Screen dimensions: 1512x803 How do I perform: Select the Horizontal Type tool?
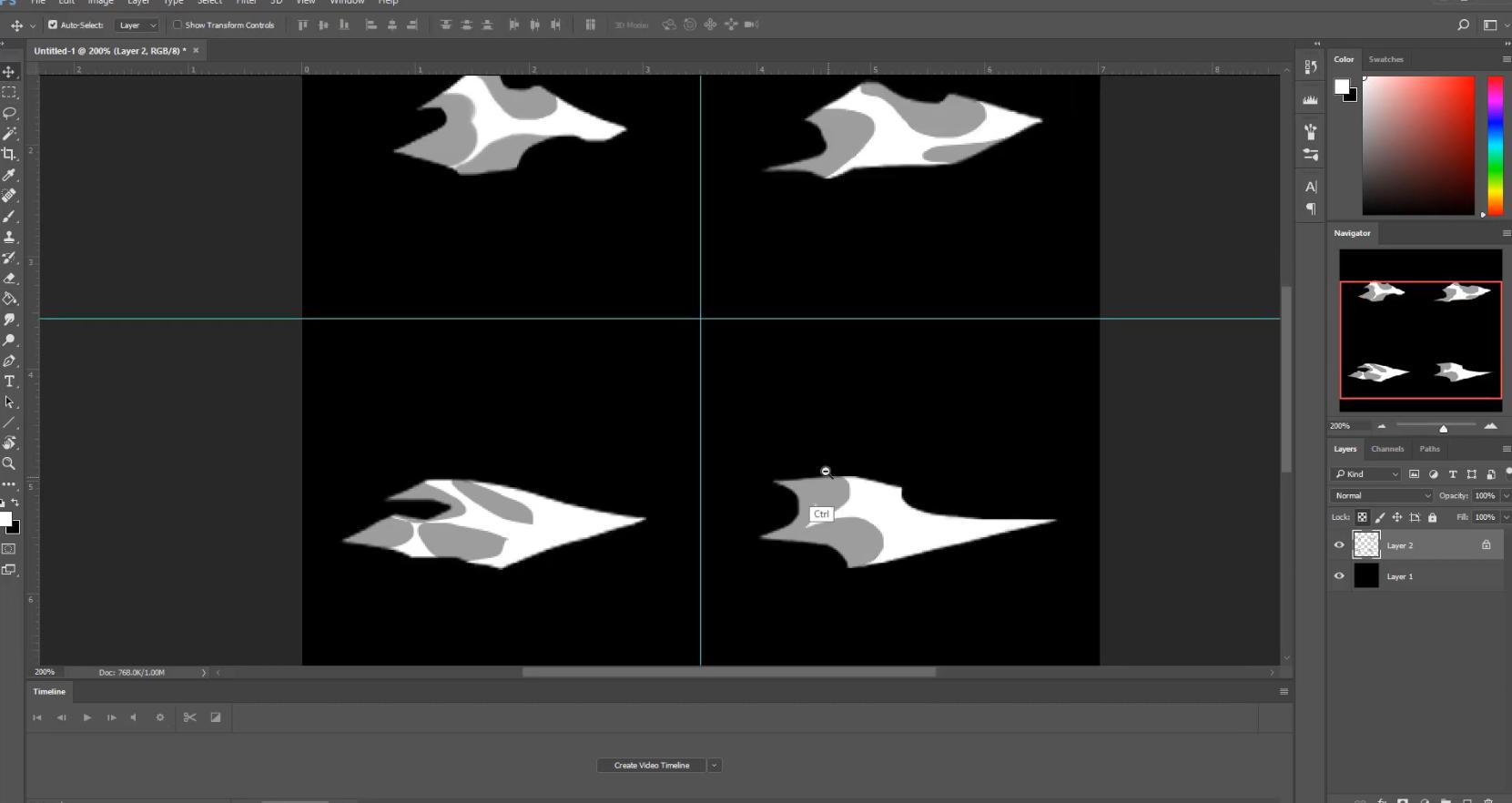(x=9, y=381)
